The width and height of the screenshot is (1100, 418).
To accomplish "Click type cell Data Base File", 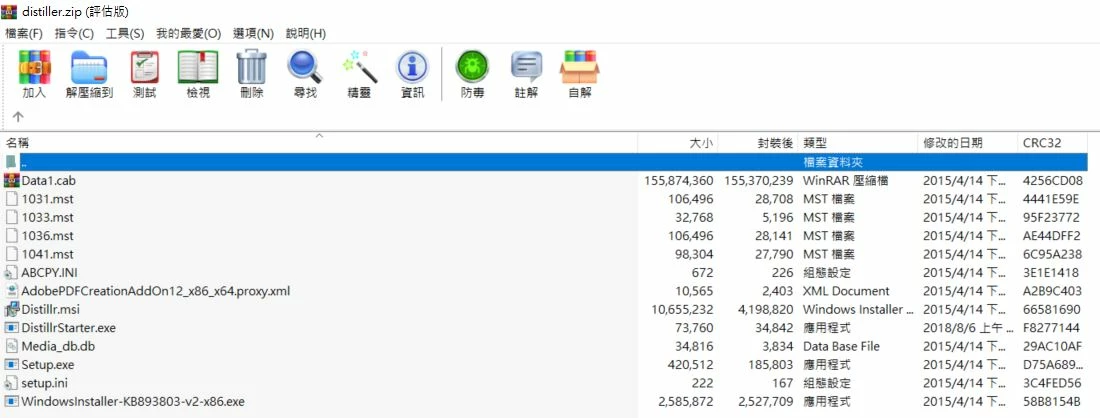I will pyautogui.click(x=841, y=346).
